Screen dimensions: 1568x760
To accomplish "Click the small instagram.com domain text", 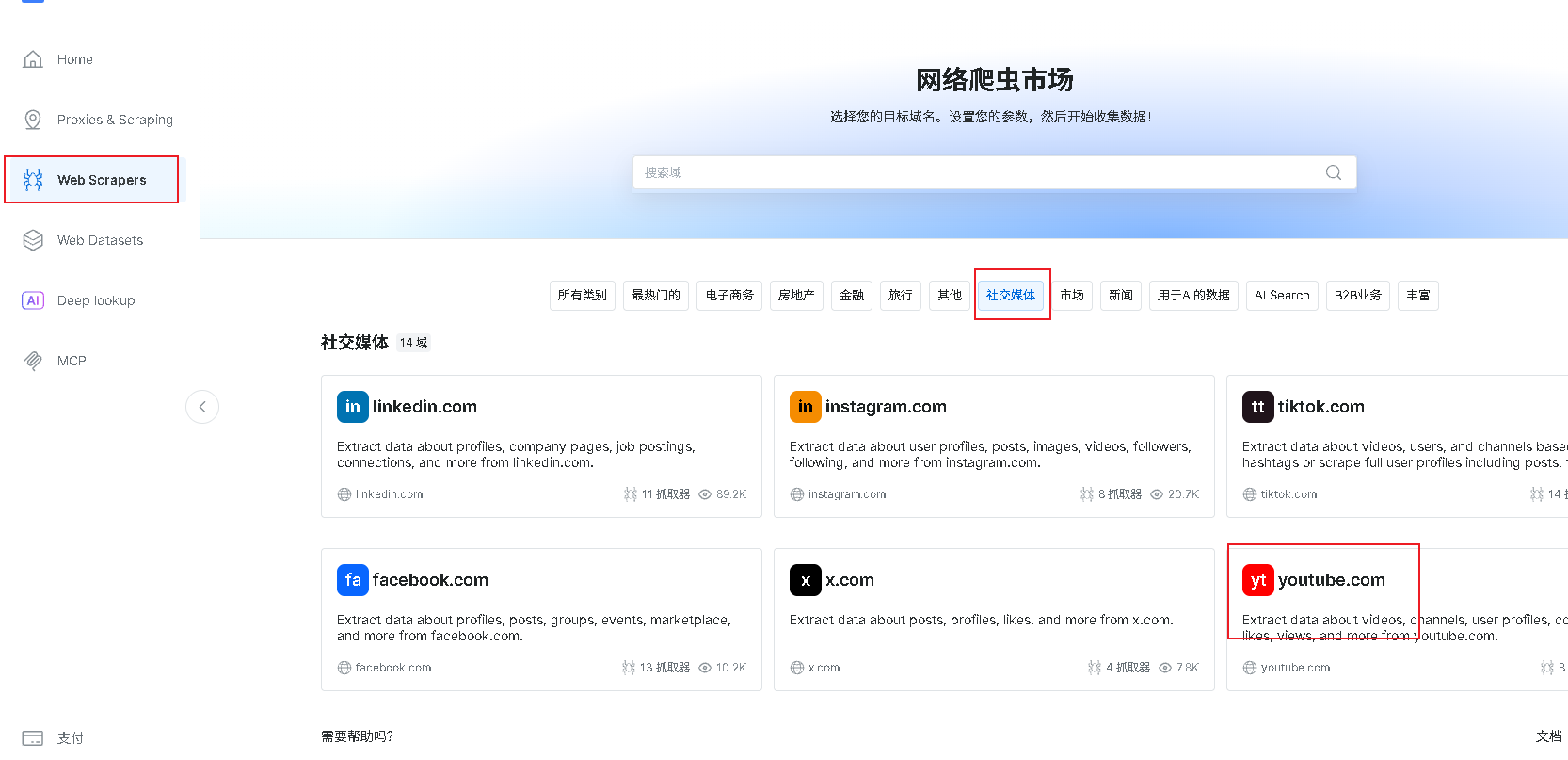I will point(847,494).
